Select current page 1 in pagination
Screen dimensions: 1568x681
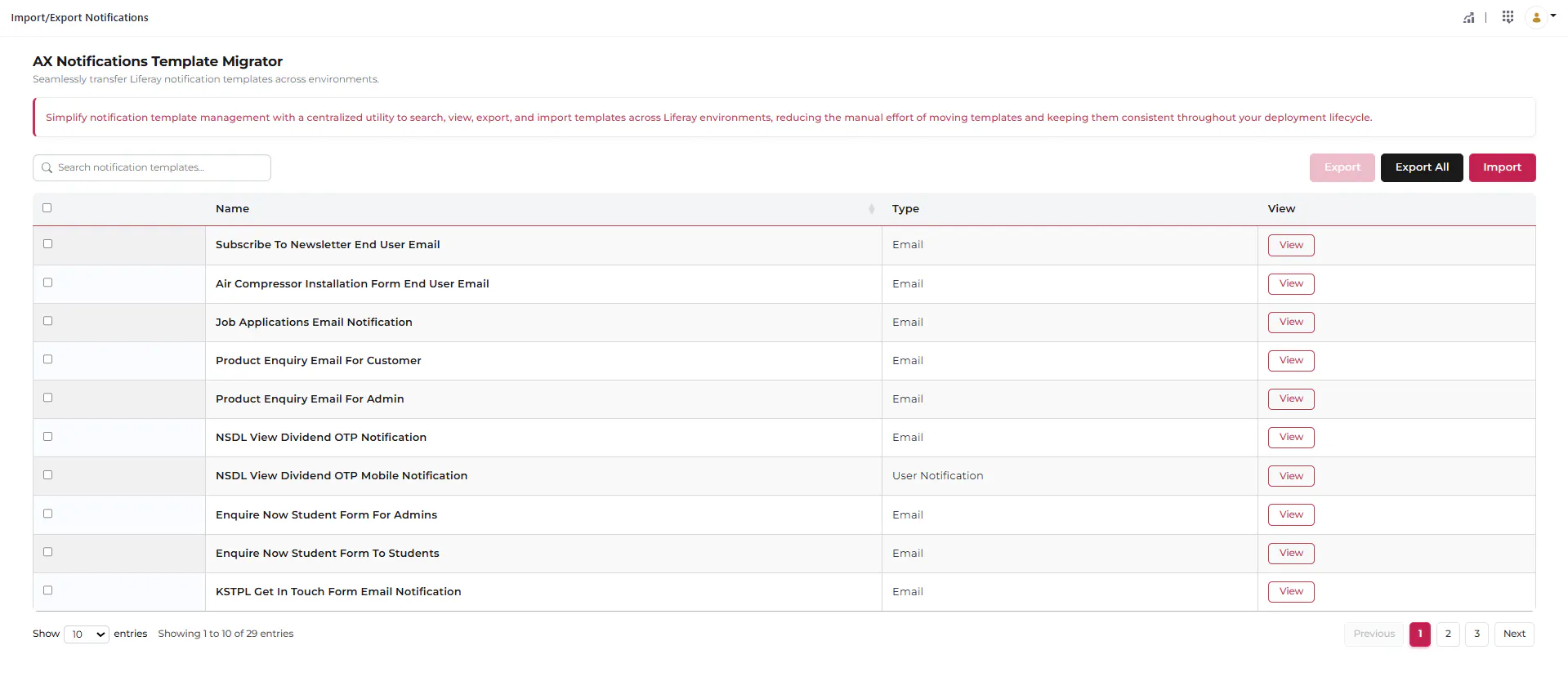[x=1420, y=634]
